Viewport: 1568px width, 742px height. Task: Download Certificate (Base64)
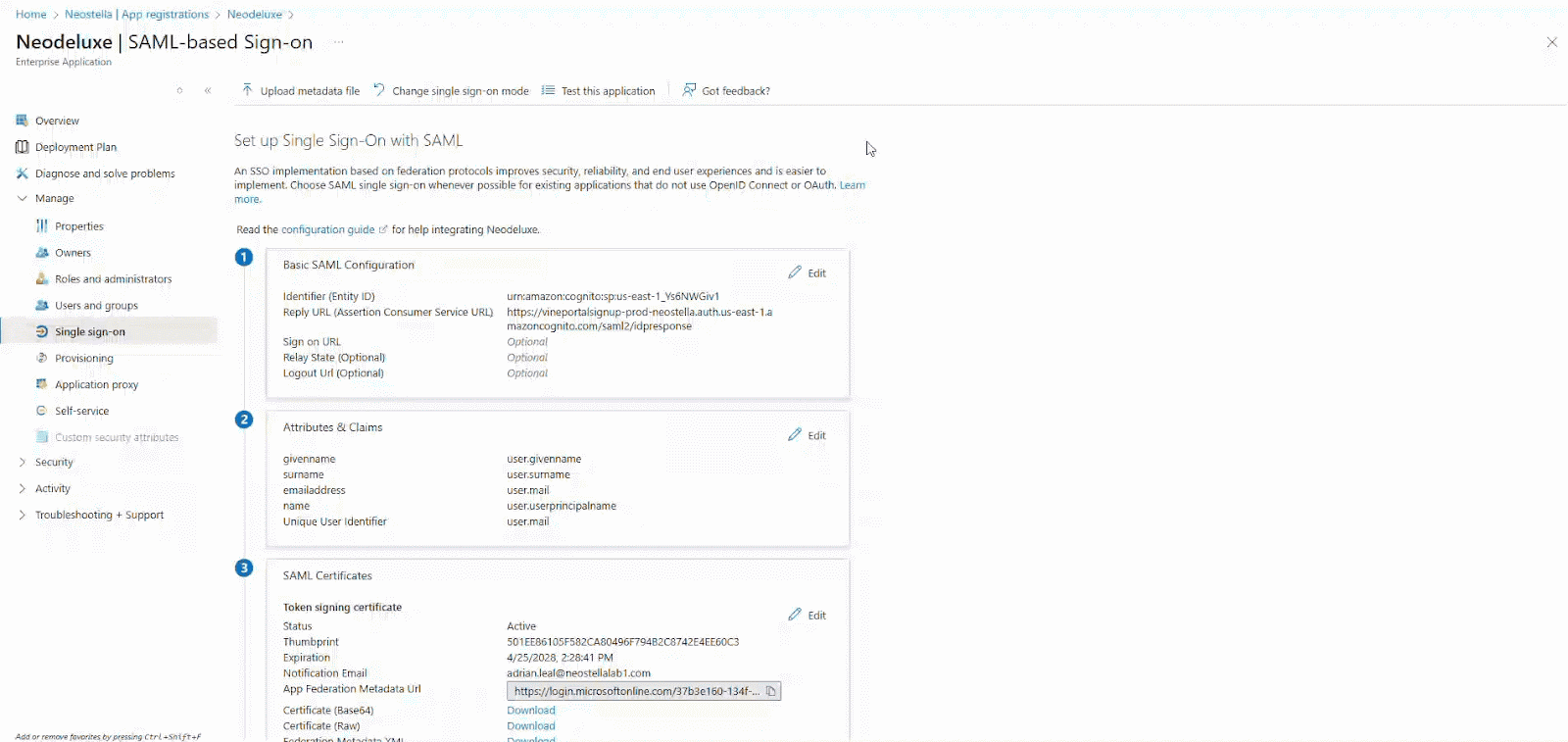click(x=531, y=711)
